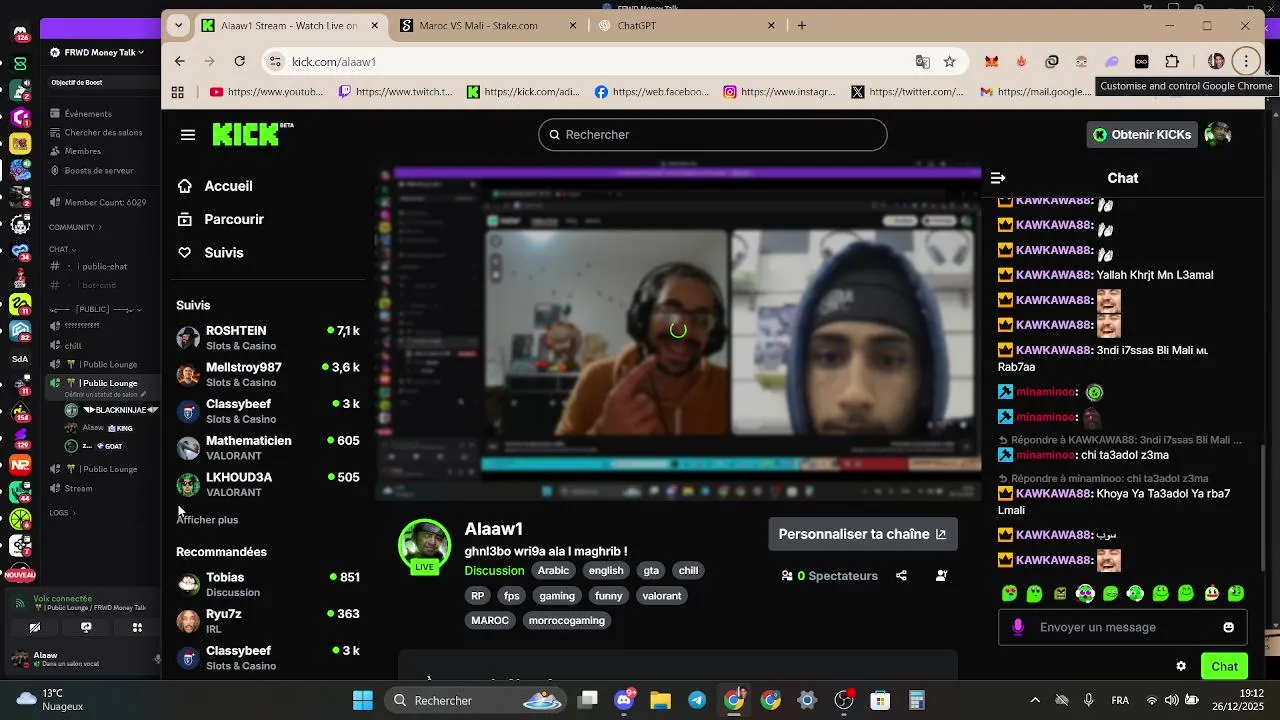Click the Windows Start button
This screenshot has height=720, width=1280.
(x=363, y=700)
